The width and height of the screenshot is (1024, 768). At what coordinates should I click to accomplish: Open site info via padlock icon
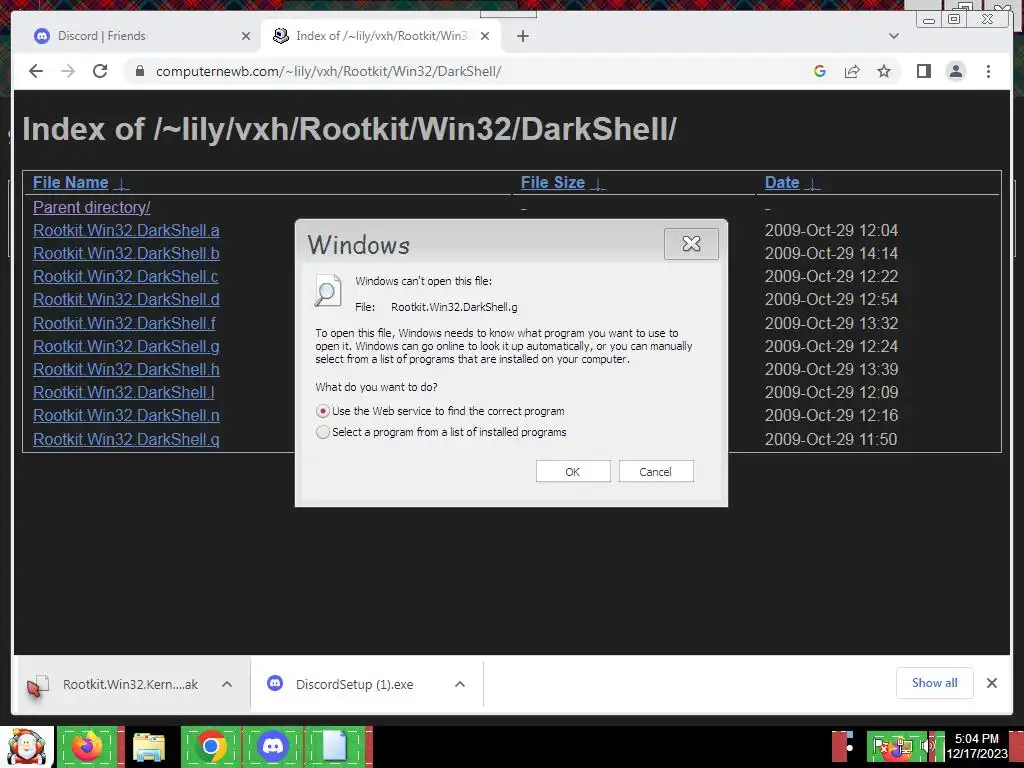(x=139, y=71)
